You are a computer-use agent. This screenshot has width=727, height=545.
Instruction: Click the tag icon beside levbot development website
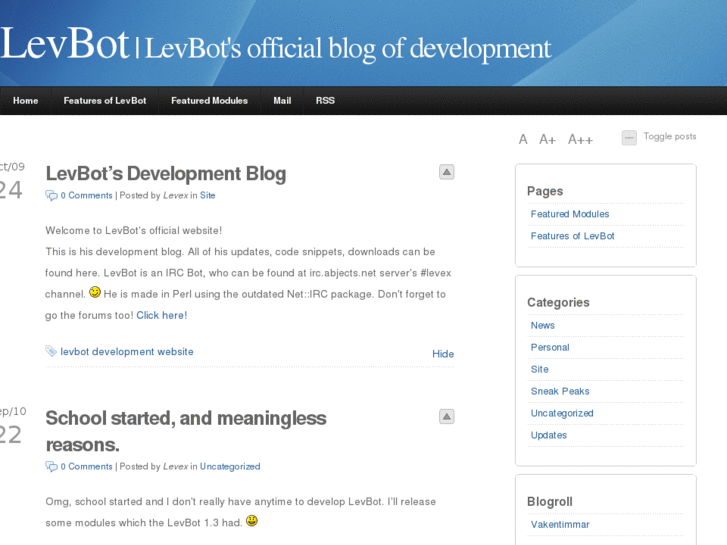[x=51, y=351]
